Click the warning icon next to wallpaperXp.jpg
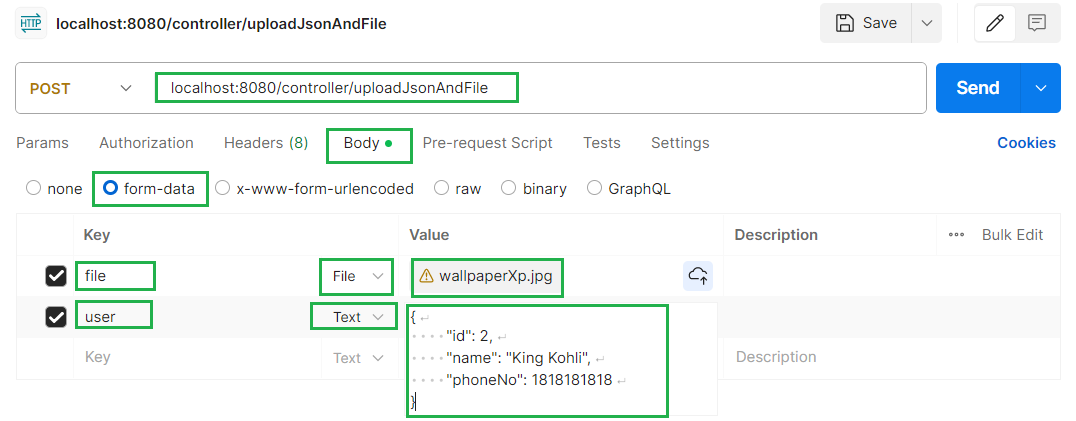Screen dimensions: 1076x421 tap(426, 276)
